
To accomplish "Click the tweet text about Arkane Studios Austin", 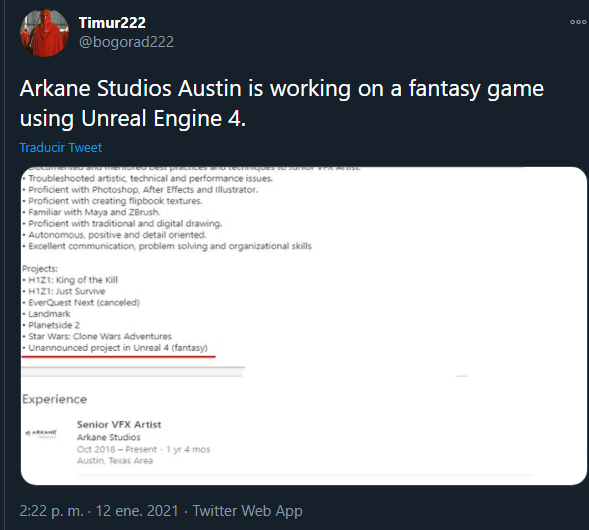I will 282,103.
